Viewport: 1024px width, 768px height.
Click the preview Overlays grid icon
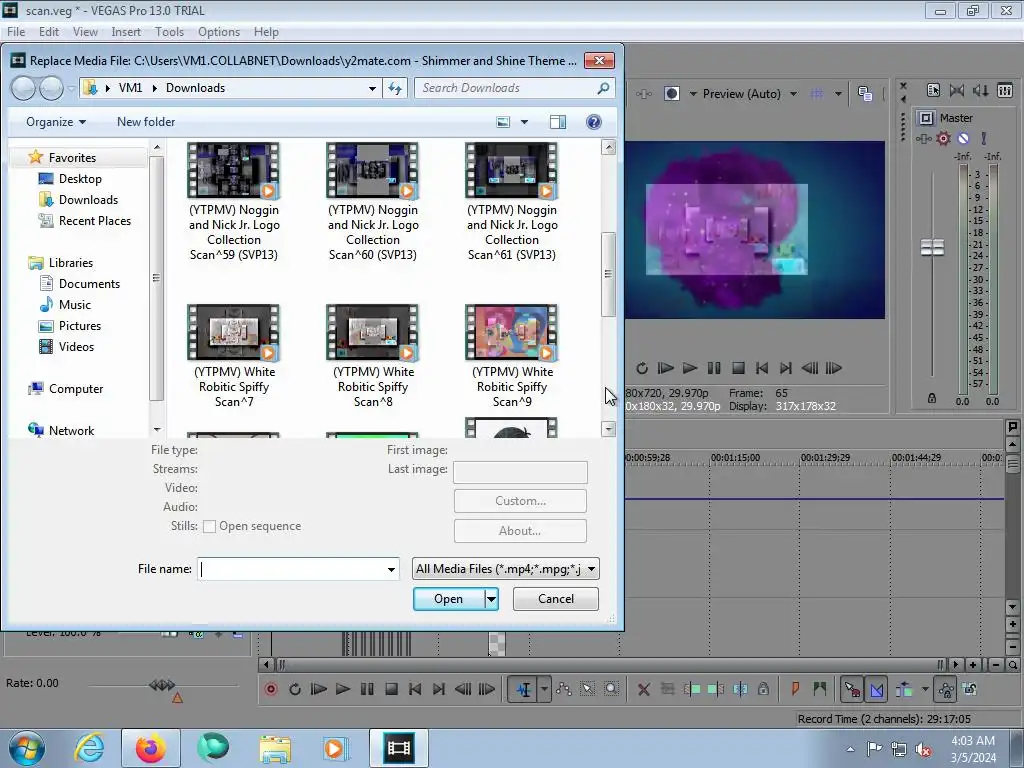(817, 94)
